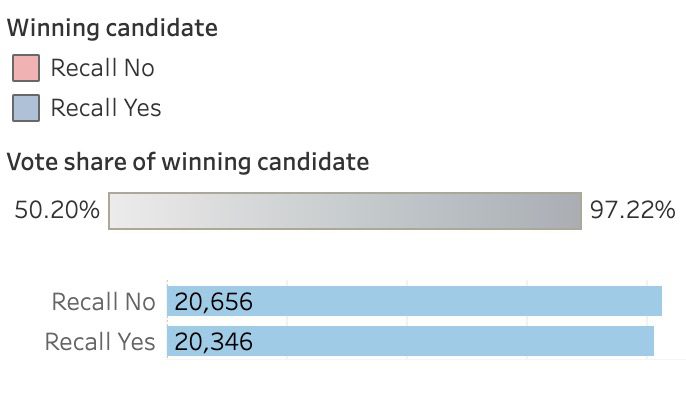
Task: Click the 20,656 vote count label
Action: pos(214,301)
